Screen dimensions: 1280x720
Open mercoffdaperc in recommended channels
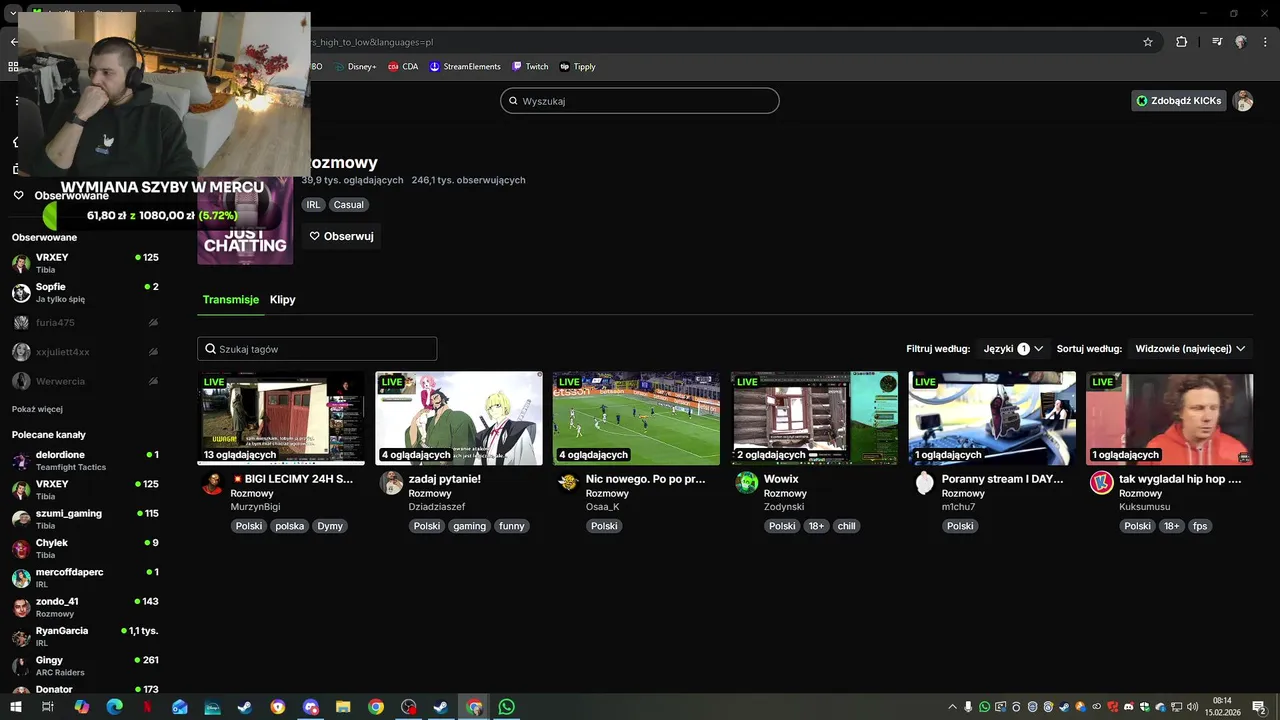click(85, 578)
